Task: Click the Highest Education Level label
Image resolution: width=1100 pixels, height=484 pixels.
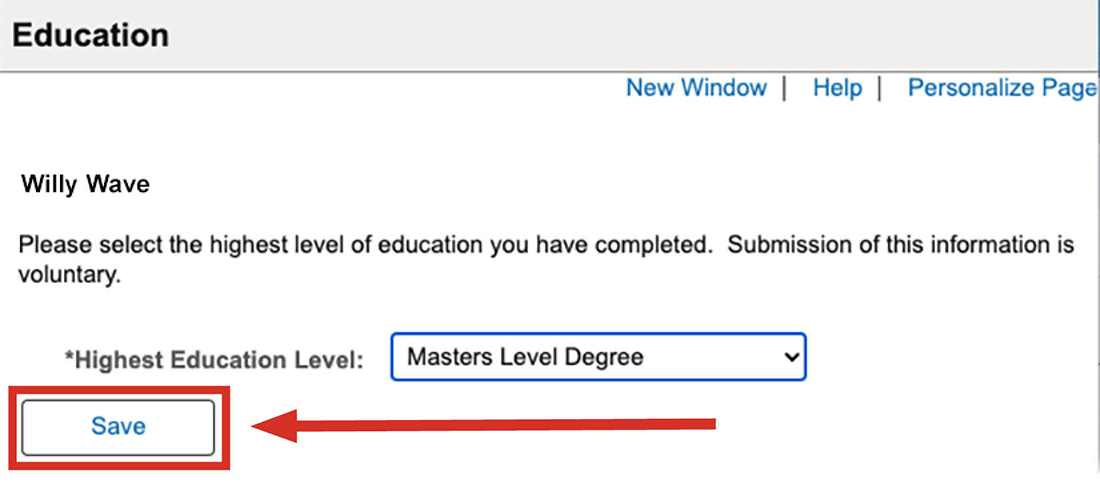Action: pos(214,359)
